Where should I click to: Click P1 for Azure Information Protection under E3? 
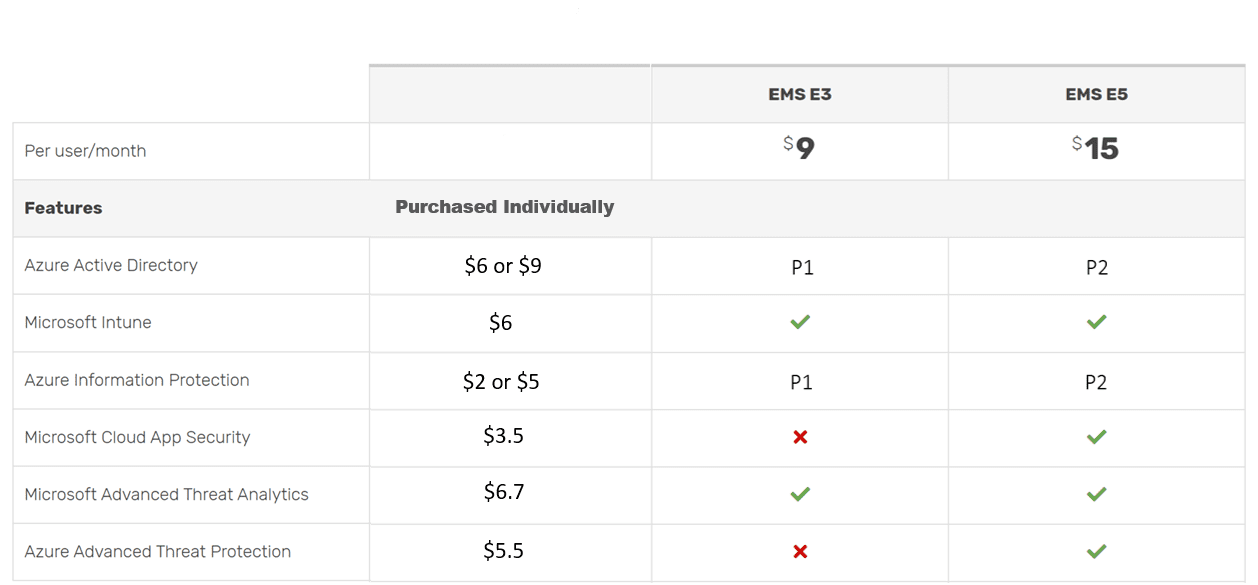801,382
